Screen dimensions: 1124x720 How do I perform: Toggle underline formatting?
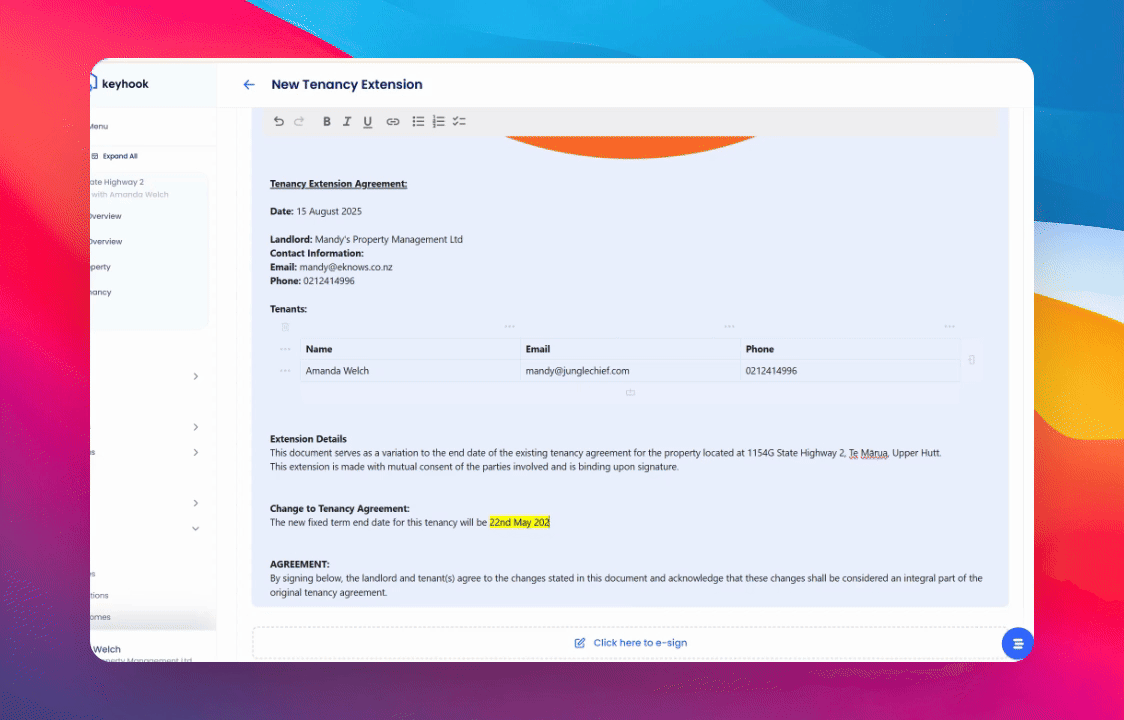click(x=368, y=121)
